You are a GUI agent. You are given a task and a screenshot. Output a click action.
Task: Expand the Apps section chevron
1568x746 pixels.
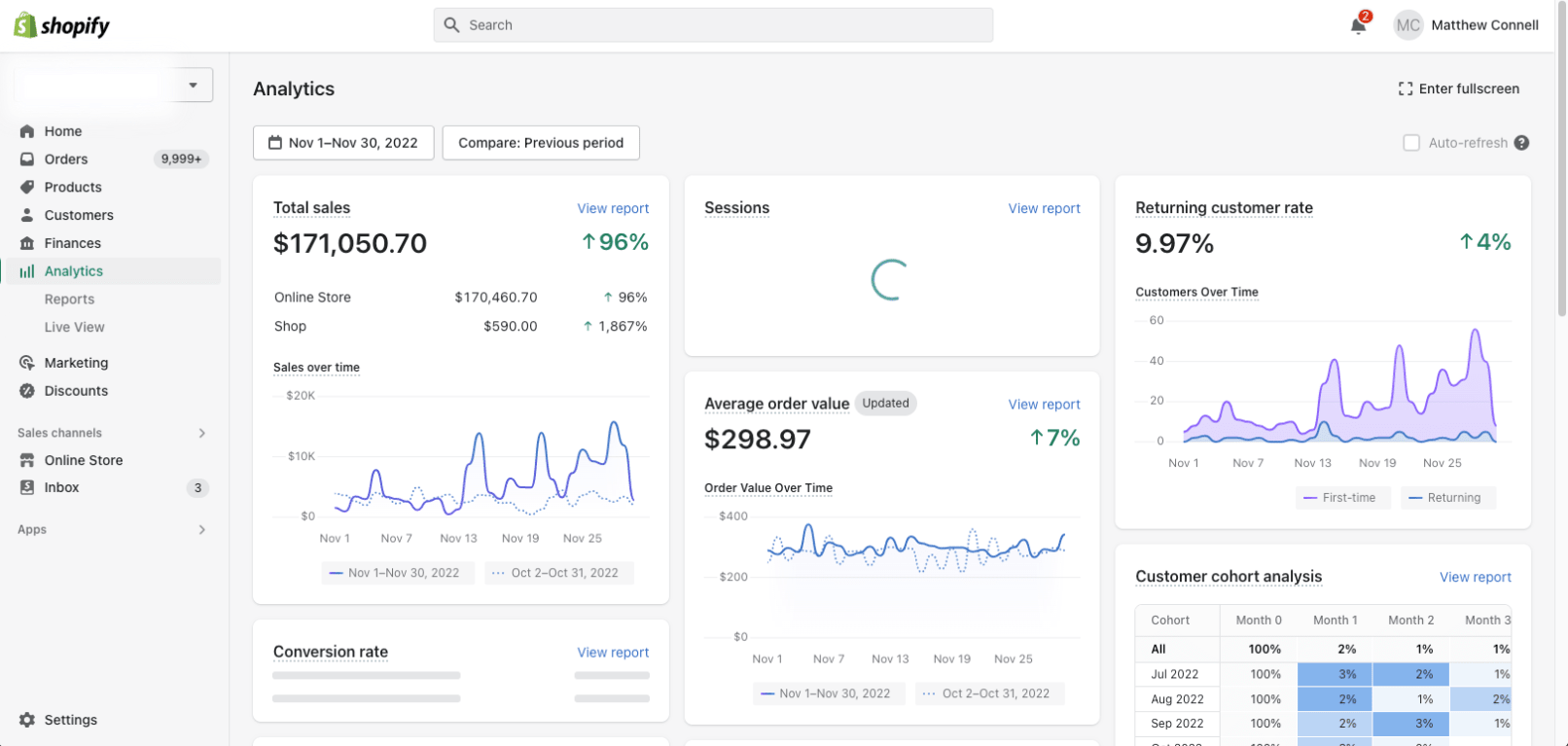click(201, 530)
